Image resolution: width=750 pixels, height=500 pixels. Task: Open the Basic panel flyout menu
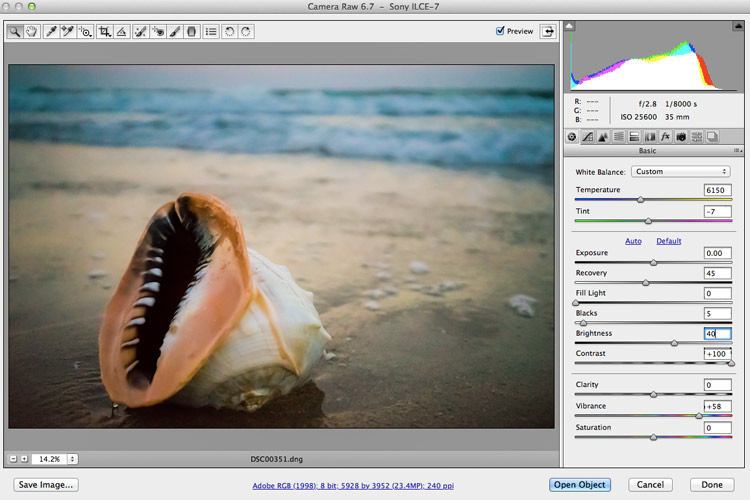[738, 150]
